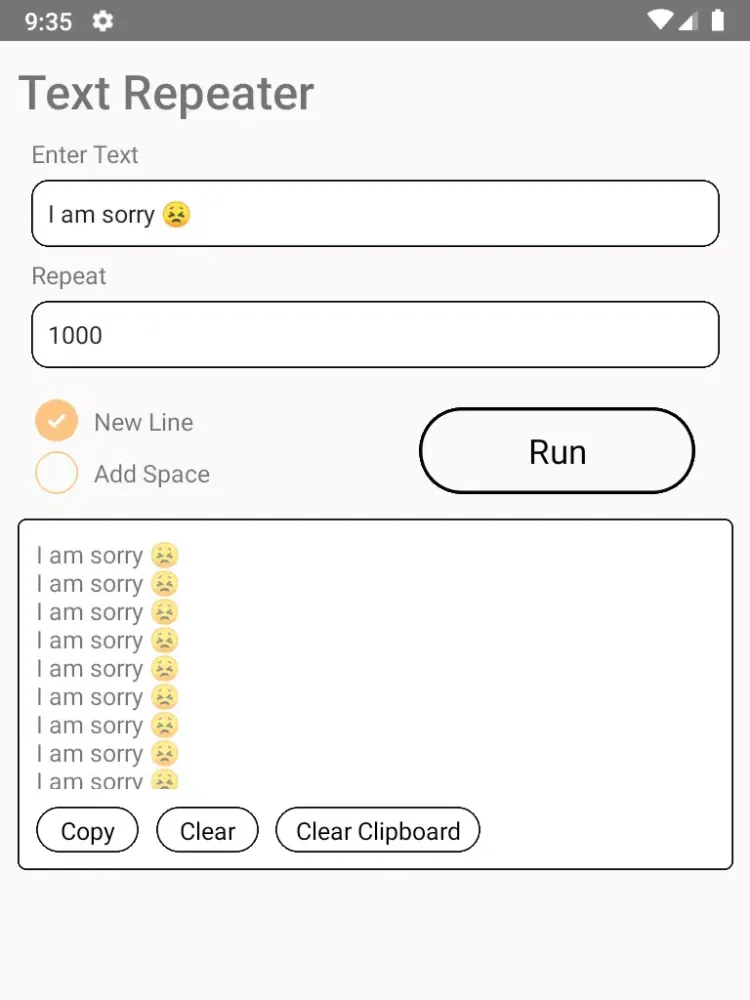Tap the battery icon in status bar

pyautogui.click(x=717, y=21)
